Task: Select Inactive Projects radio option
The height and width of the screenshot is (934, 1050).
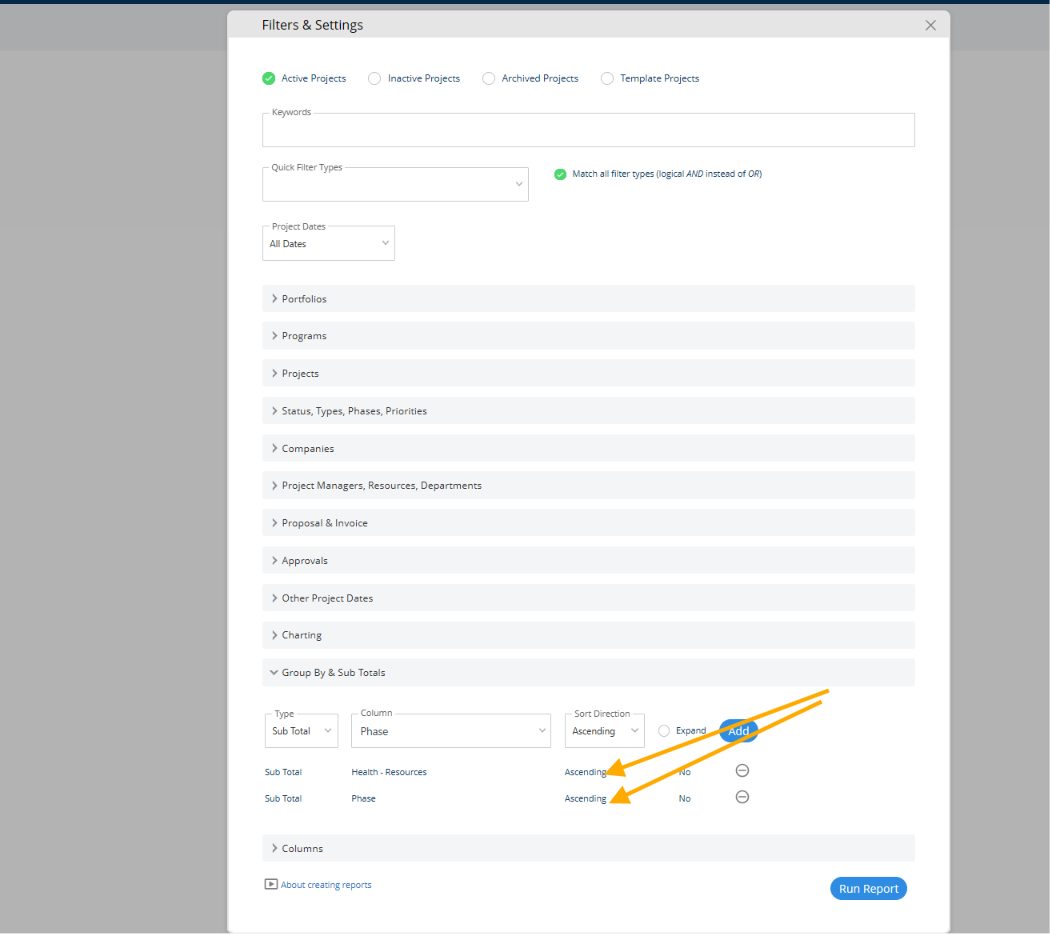Action: (x=374, y=78)
